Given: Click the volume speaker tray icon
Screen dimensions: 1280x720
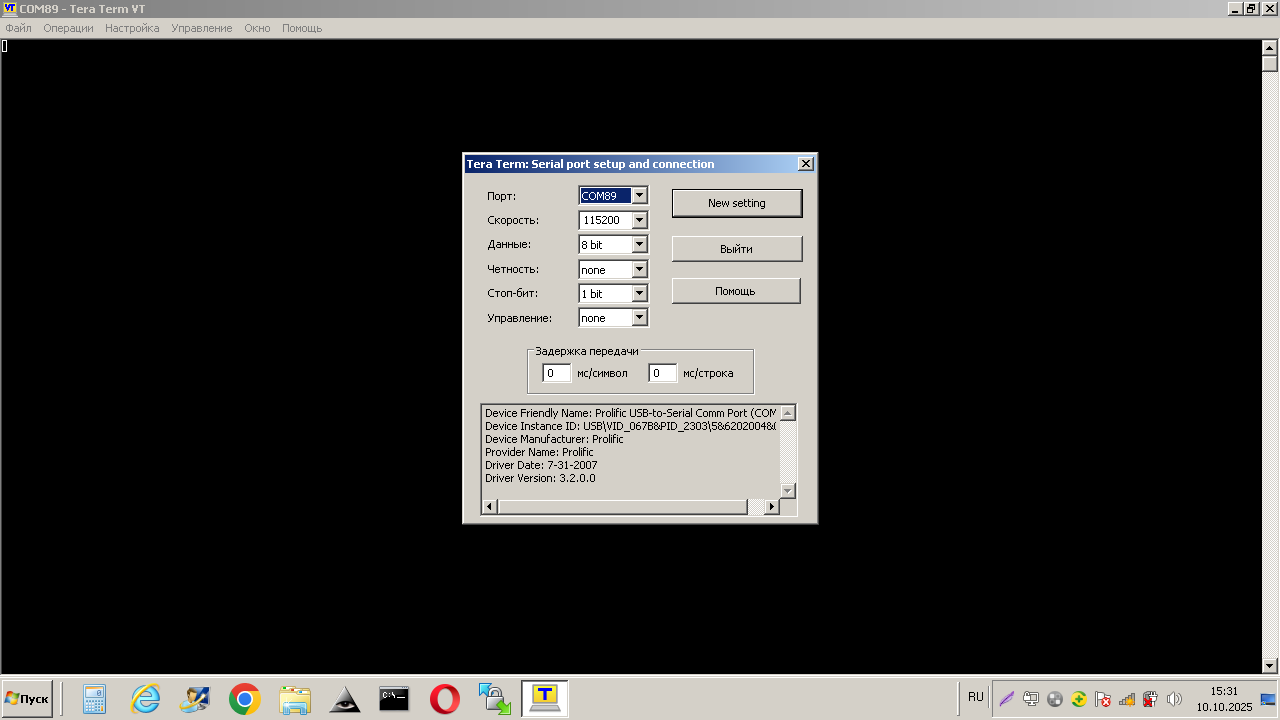Looking at the screenshot, I should click(1174, 699).
